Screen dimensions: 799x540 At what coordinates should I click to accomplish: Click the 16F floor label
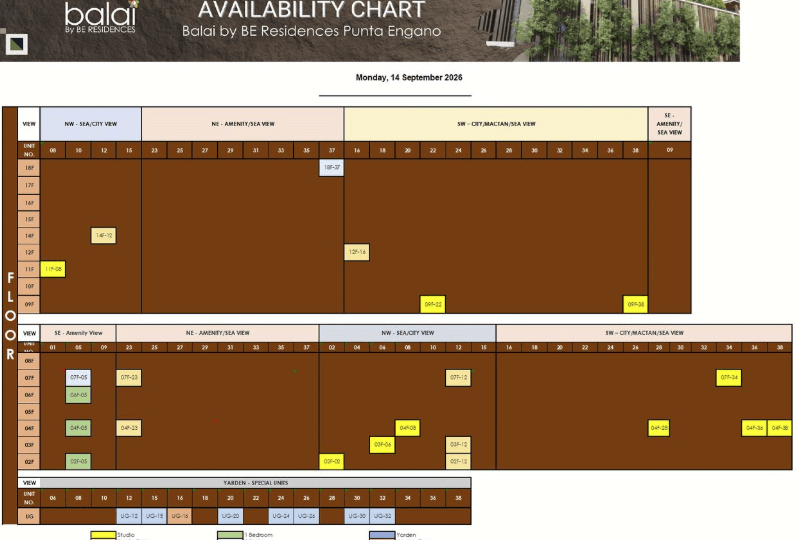point(29,203)
